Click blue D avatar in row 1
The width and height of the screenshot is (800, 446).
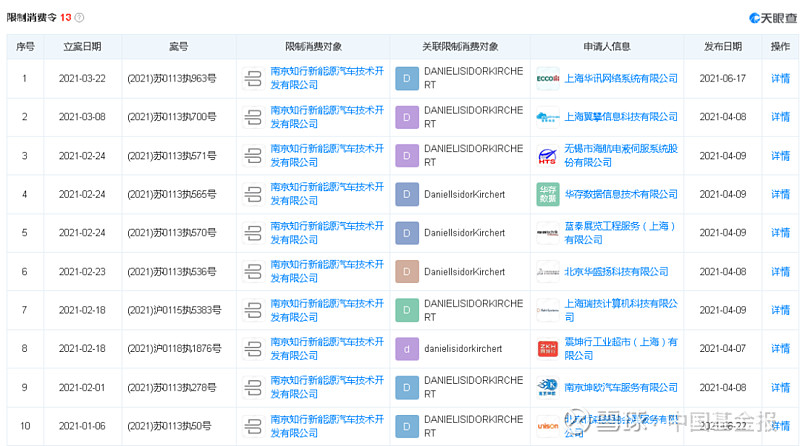[407, 79]
